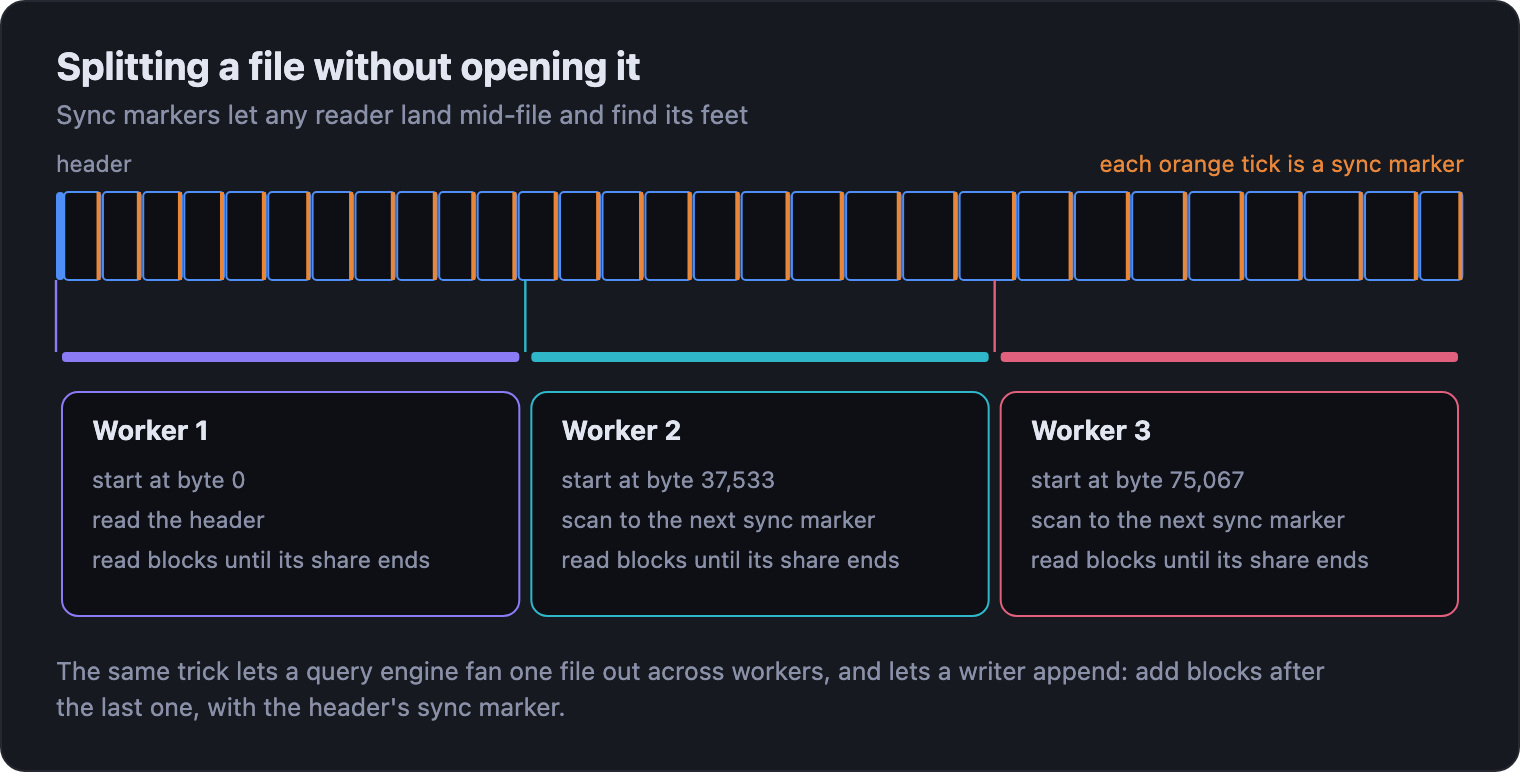The width and height of the screenshot is (1520, 772).
Task: Click 'read the header' line
Action: (178, 520)
